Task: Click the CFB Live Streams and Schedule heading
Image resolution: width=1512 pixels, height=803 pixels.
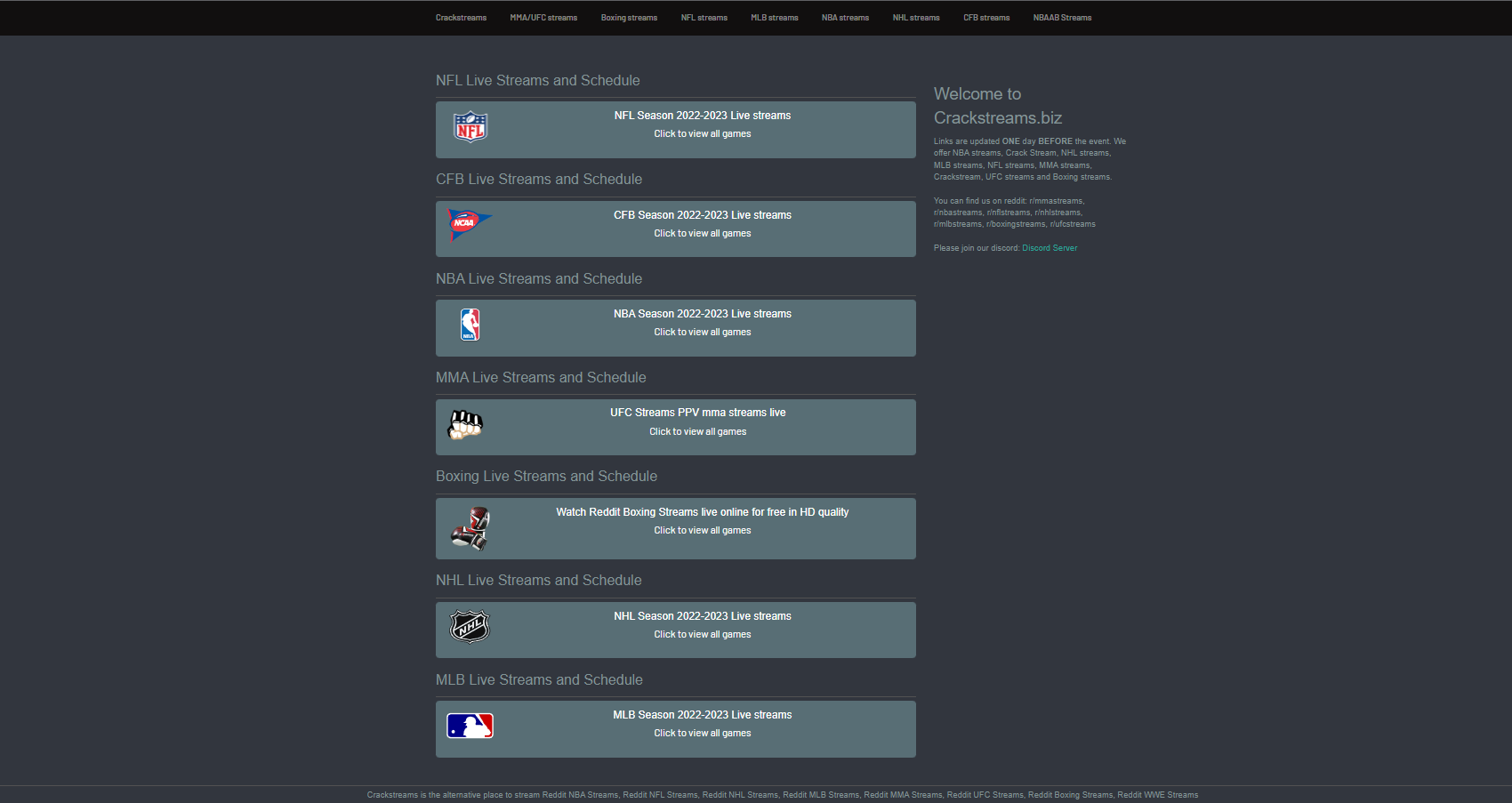Action: tap(539, 180)
